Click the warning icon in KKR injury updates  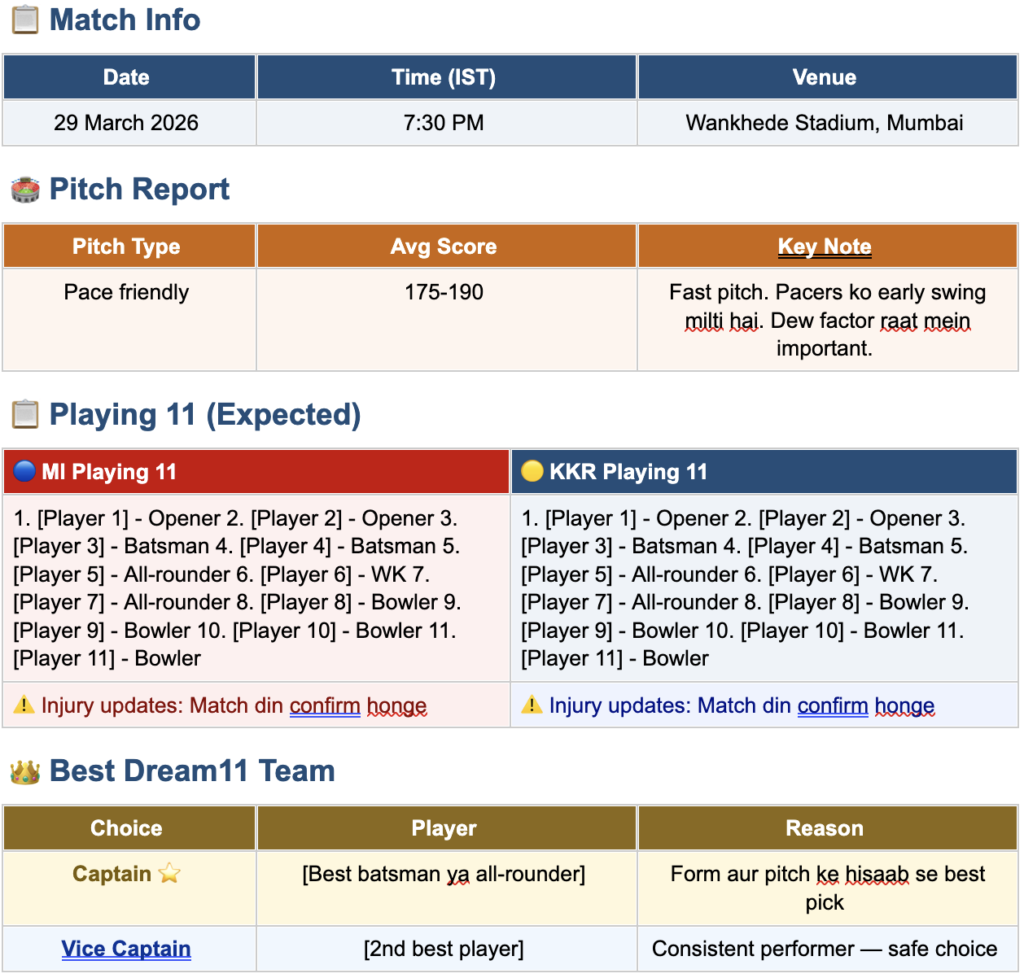532,705
